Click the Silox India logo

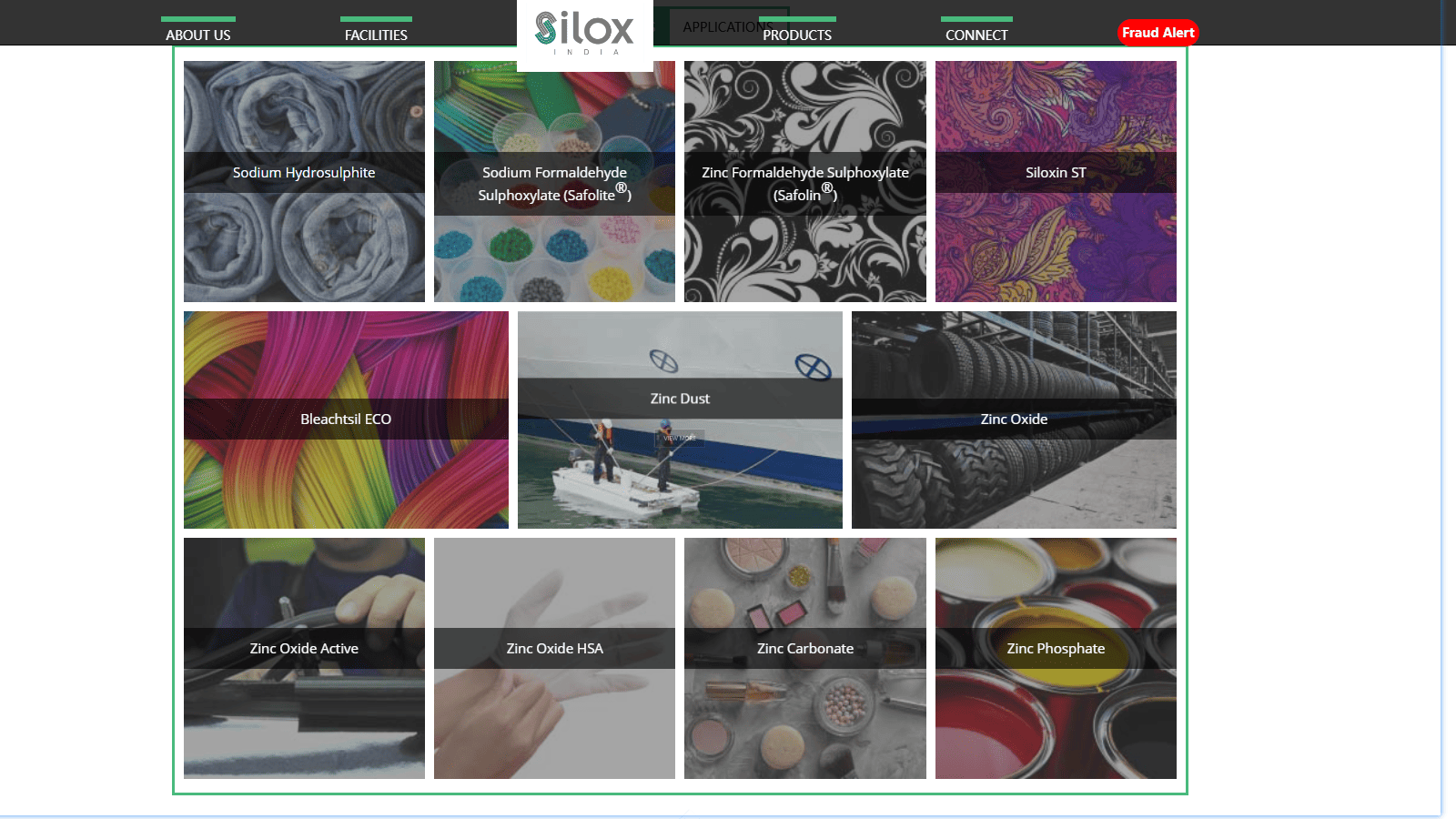tap(584, 33)
